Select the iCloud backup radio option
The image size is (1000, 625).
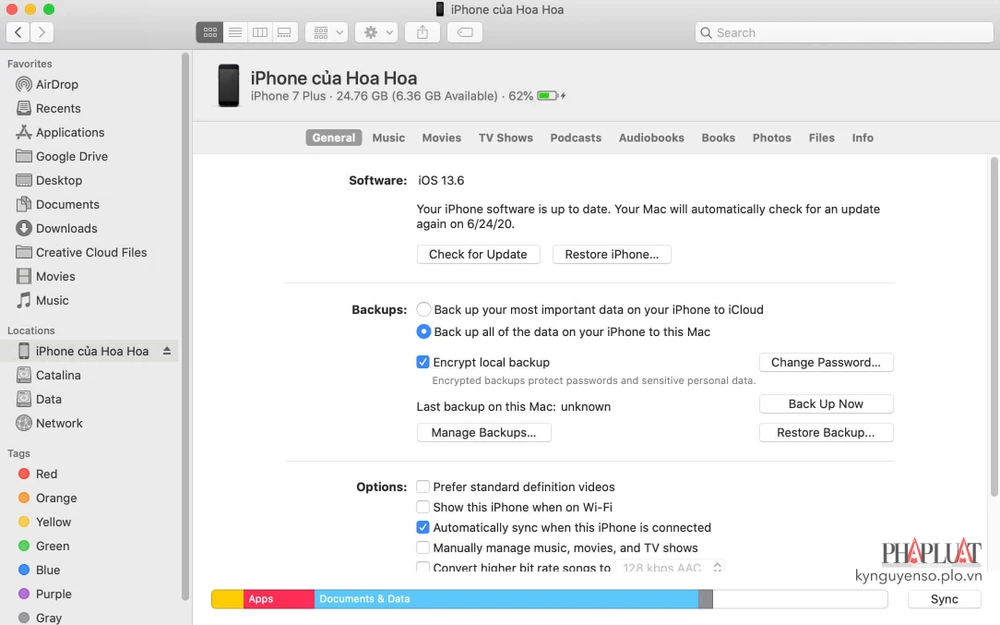pyautogui.click(x=424, y=310)
